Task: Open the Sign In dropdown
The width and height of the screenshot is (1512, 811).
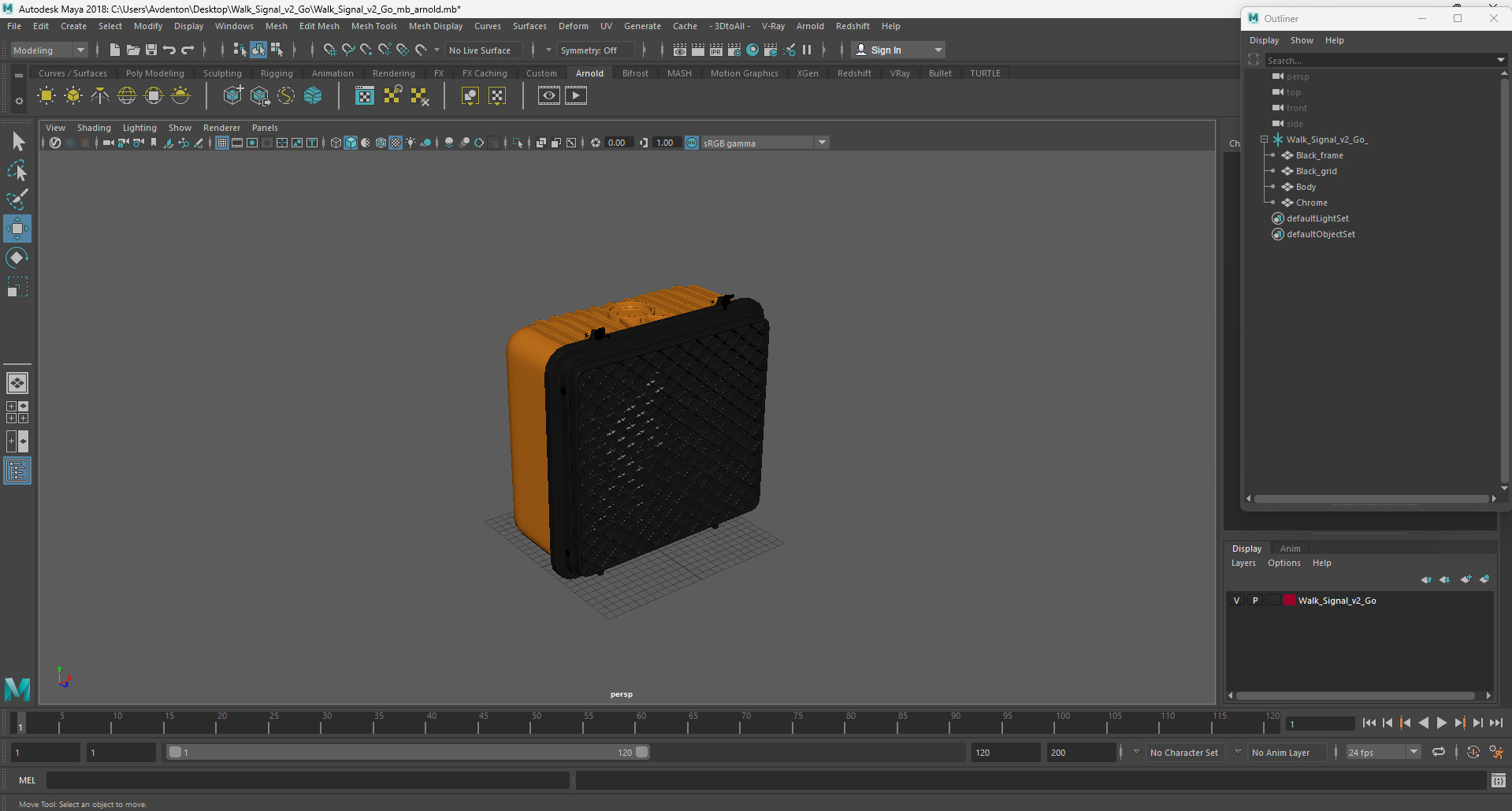Action: (x=938, y=50)
